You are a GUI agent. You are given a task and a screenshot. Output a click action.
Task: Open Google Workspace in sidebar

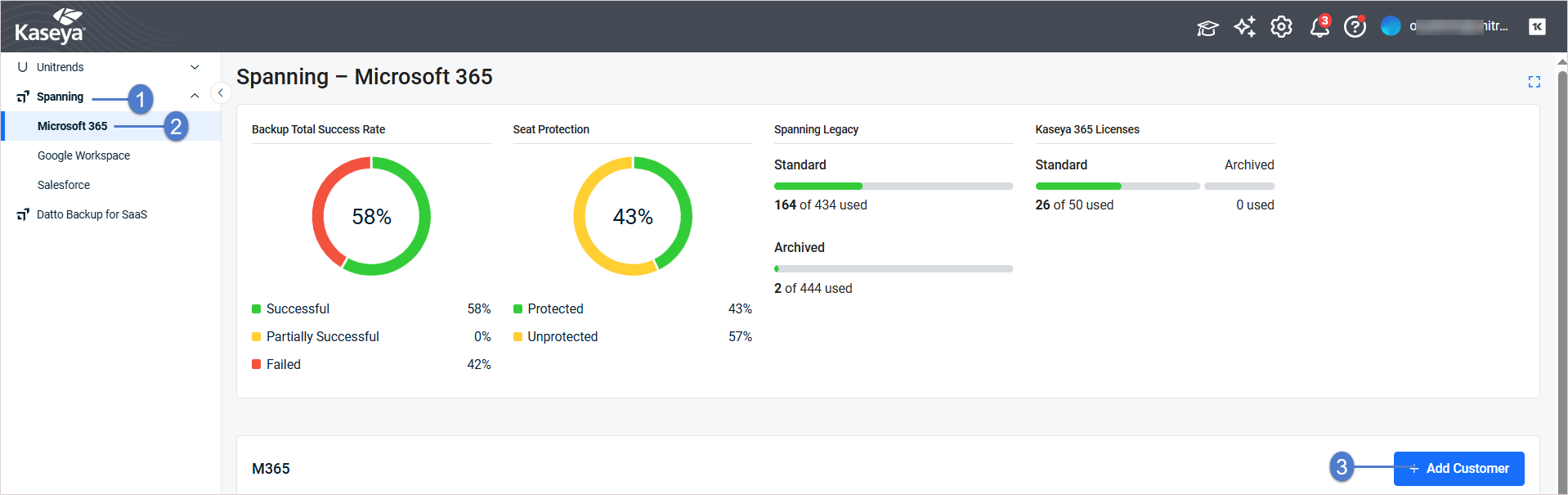click(x=83, y=155)
